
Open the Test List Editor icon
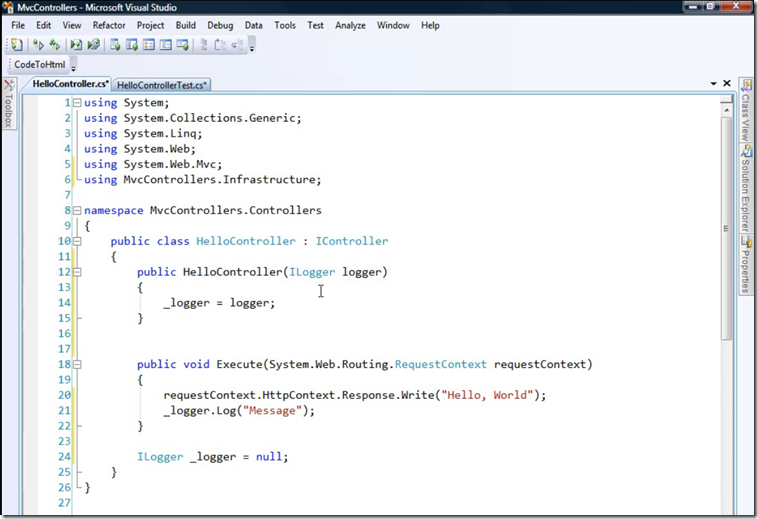[132, 45]
